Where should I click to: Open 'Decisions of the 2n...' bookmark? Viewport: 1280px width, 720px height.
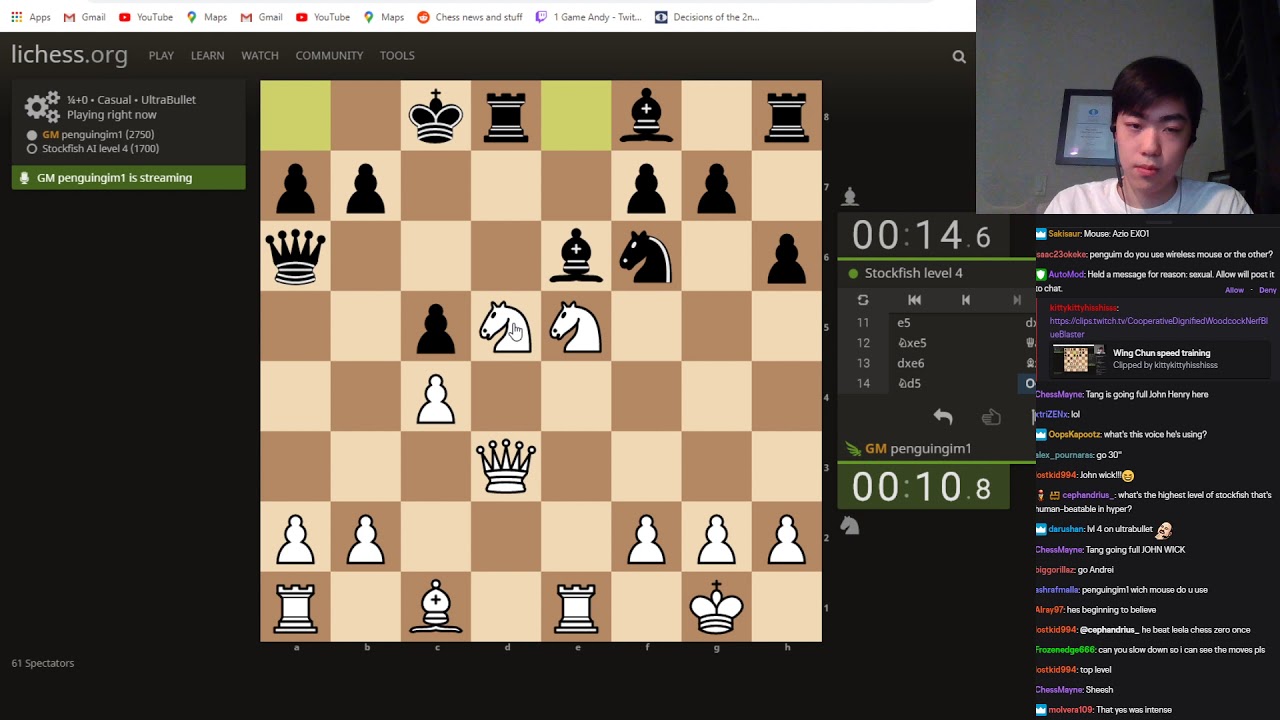(707, 17)
